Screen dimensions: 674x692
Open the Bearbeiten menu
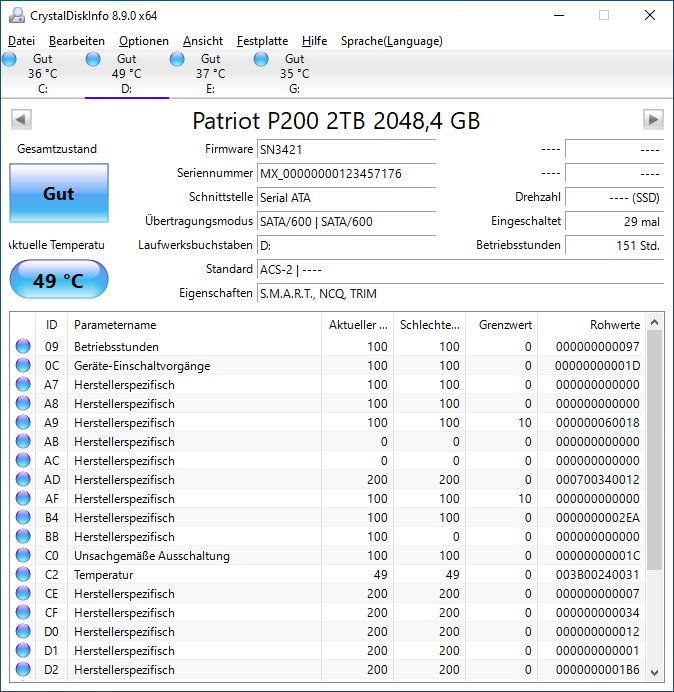coord(77,41)
